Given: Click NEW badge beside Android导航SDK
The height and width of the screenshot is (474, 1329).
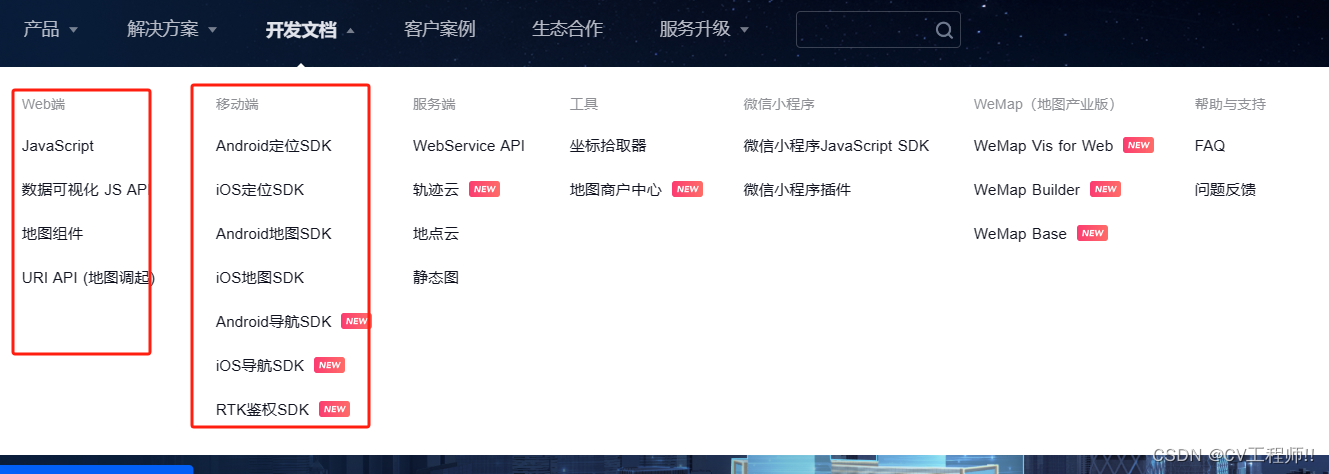Looking at the screenshot, I should 356,321.
